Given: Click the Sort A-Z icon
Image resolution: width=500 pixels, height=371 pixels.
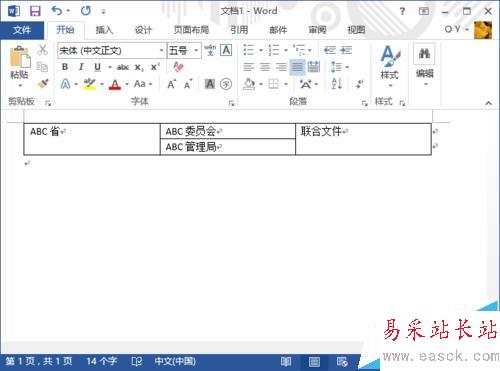Looking at the screenshot, I should point(337,84).
